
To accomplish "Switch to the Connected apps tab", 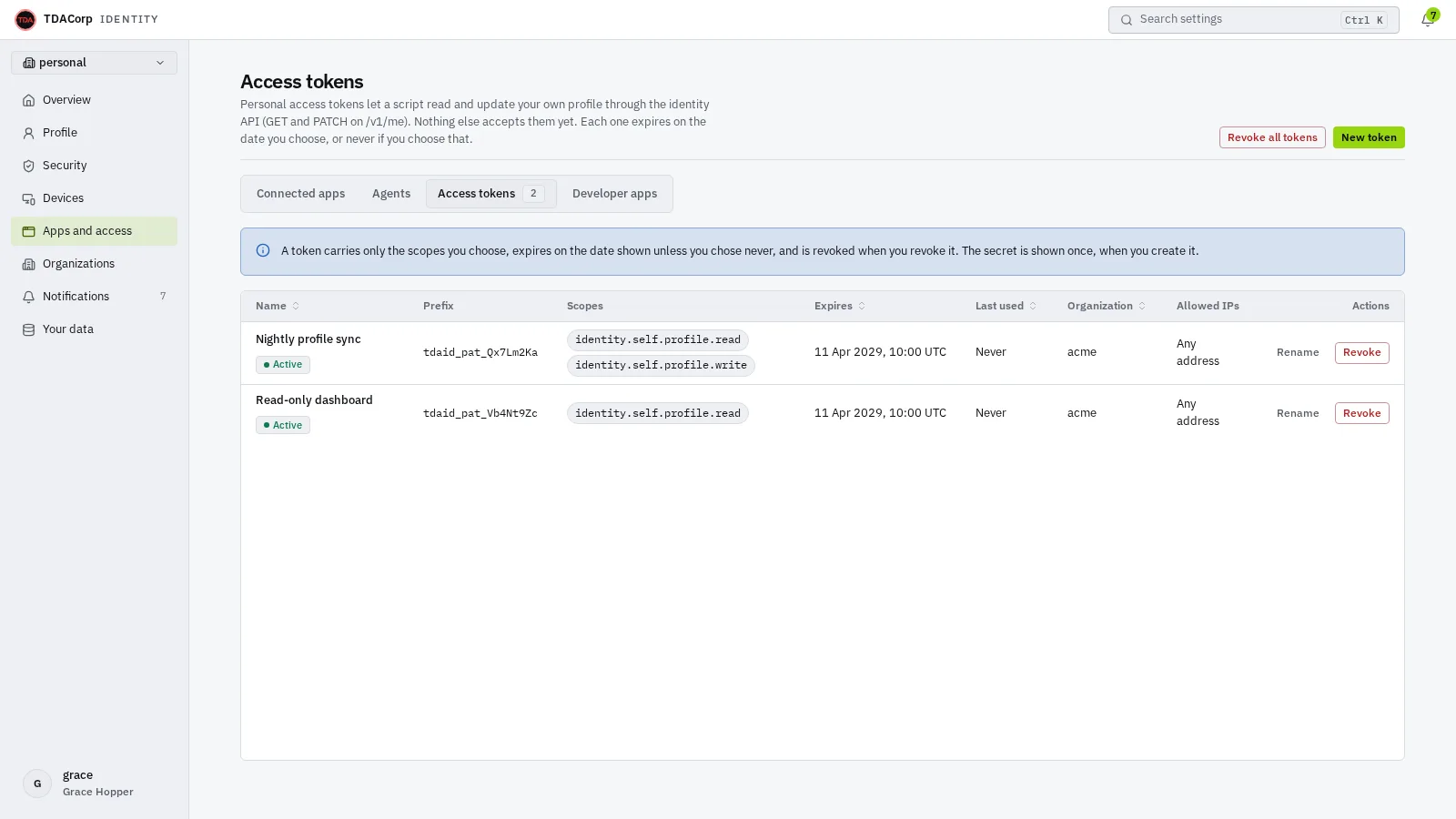I will coord(301,194).
